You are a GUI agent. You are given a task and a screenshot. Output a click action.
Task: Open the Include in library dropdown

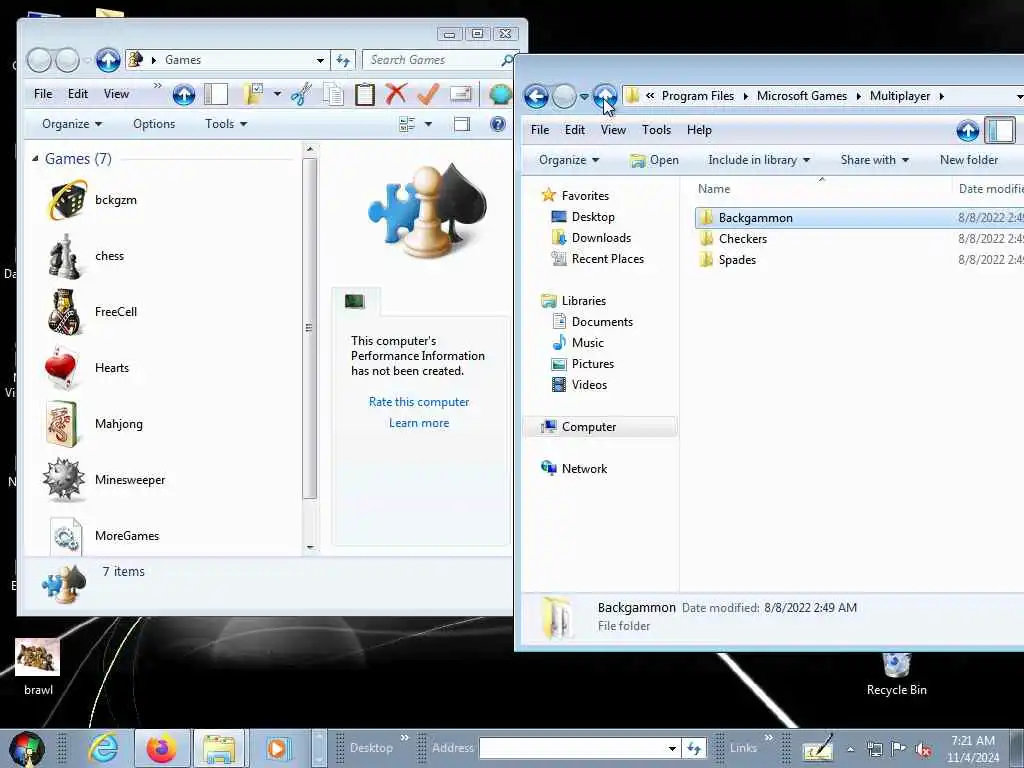[x=759, y=160]
